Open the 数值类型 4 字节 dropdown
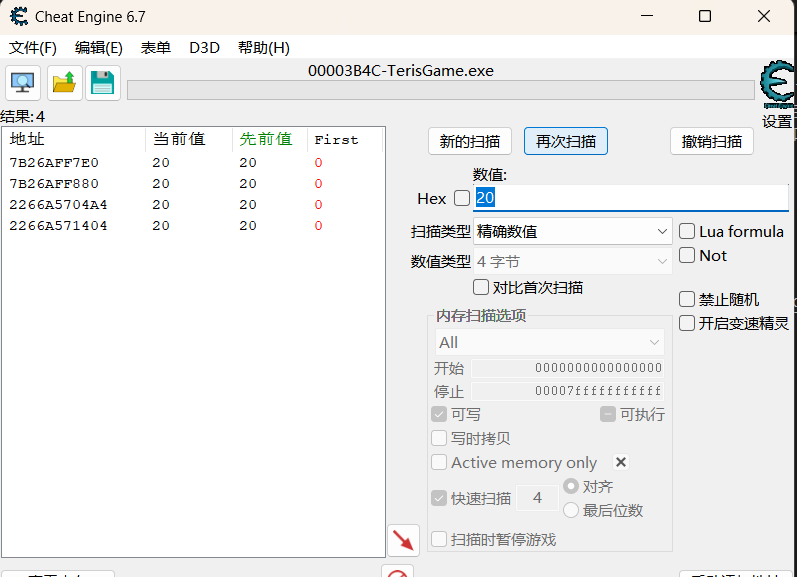This screenshot has width=797, height=577. point(573,262)
